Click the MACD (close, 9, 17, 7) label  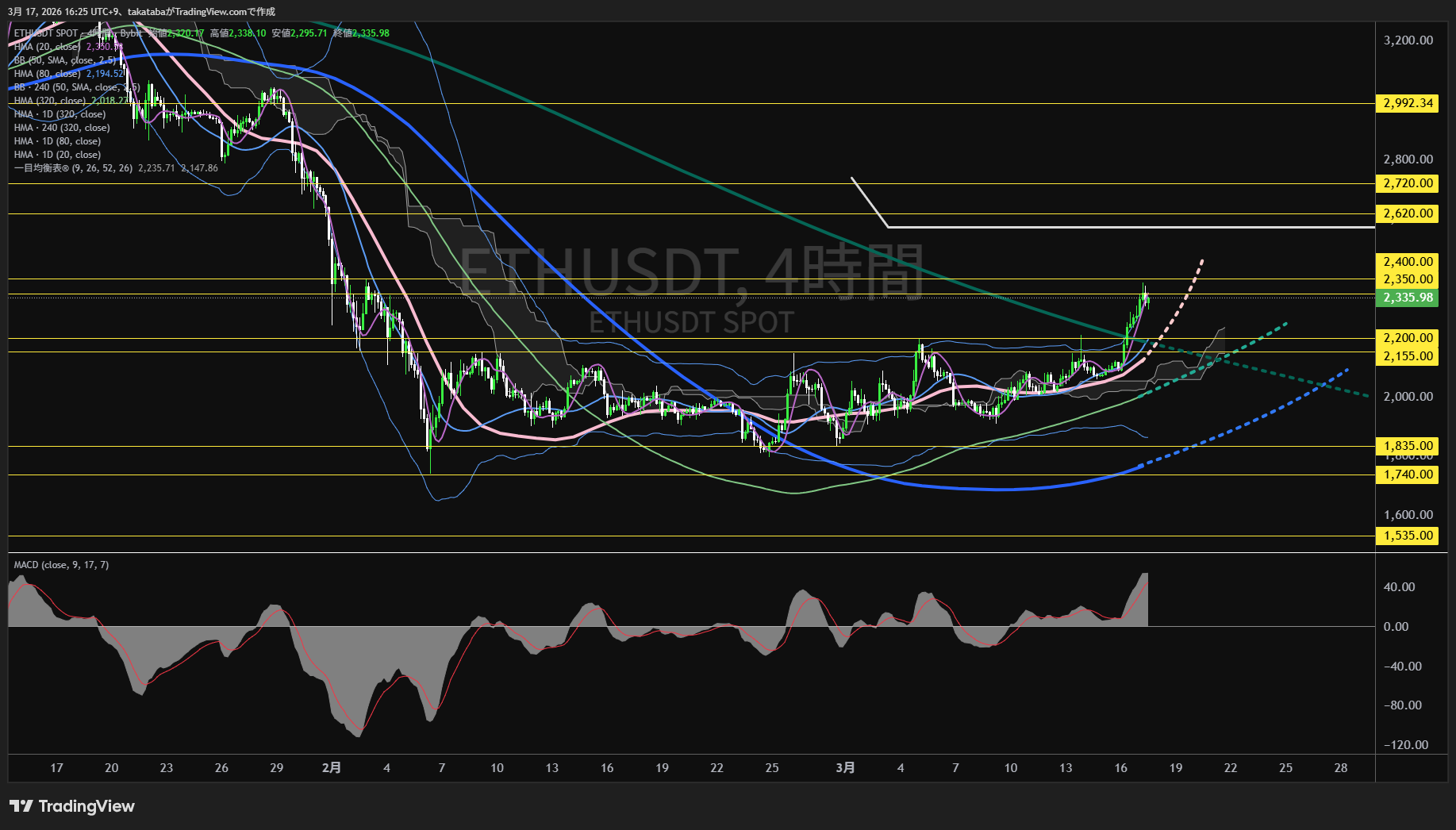61,565
